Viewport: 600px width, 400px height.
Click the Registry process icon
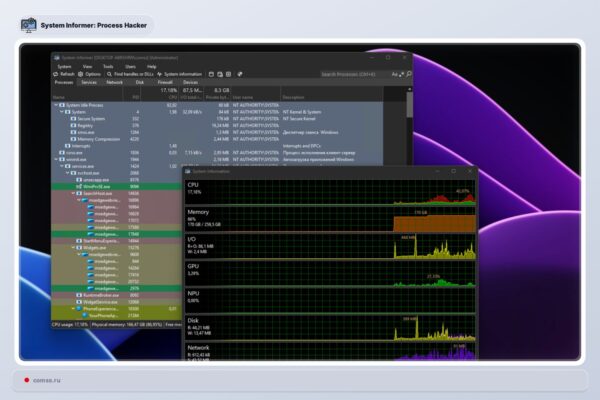point(73,126)
